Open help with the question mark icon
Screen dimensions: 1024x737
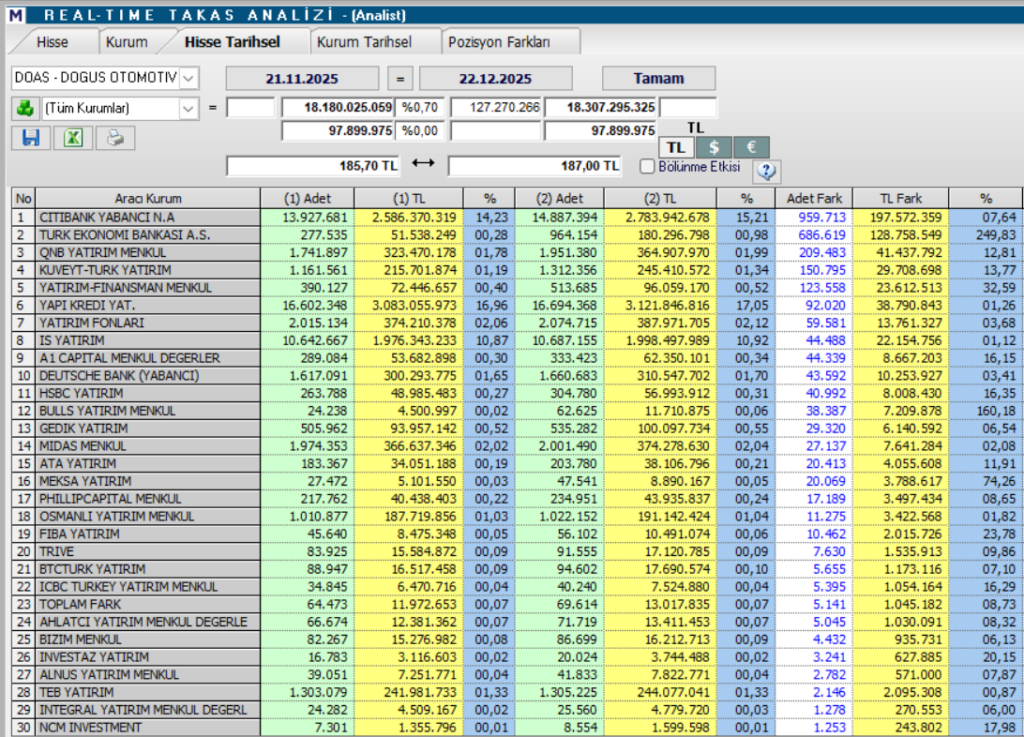click(x=767, y=171)
